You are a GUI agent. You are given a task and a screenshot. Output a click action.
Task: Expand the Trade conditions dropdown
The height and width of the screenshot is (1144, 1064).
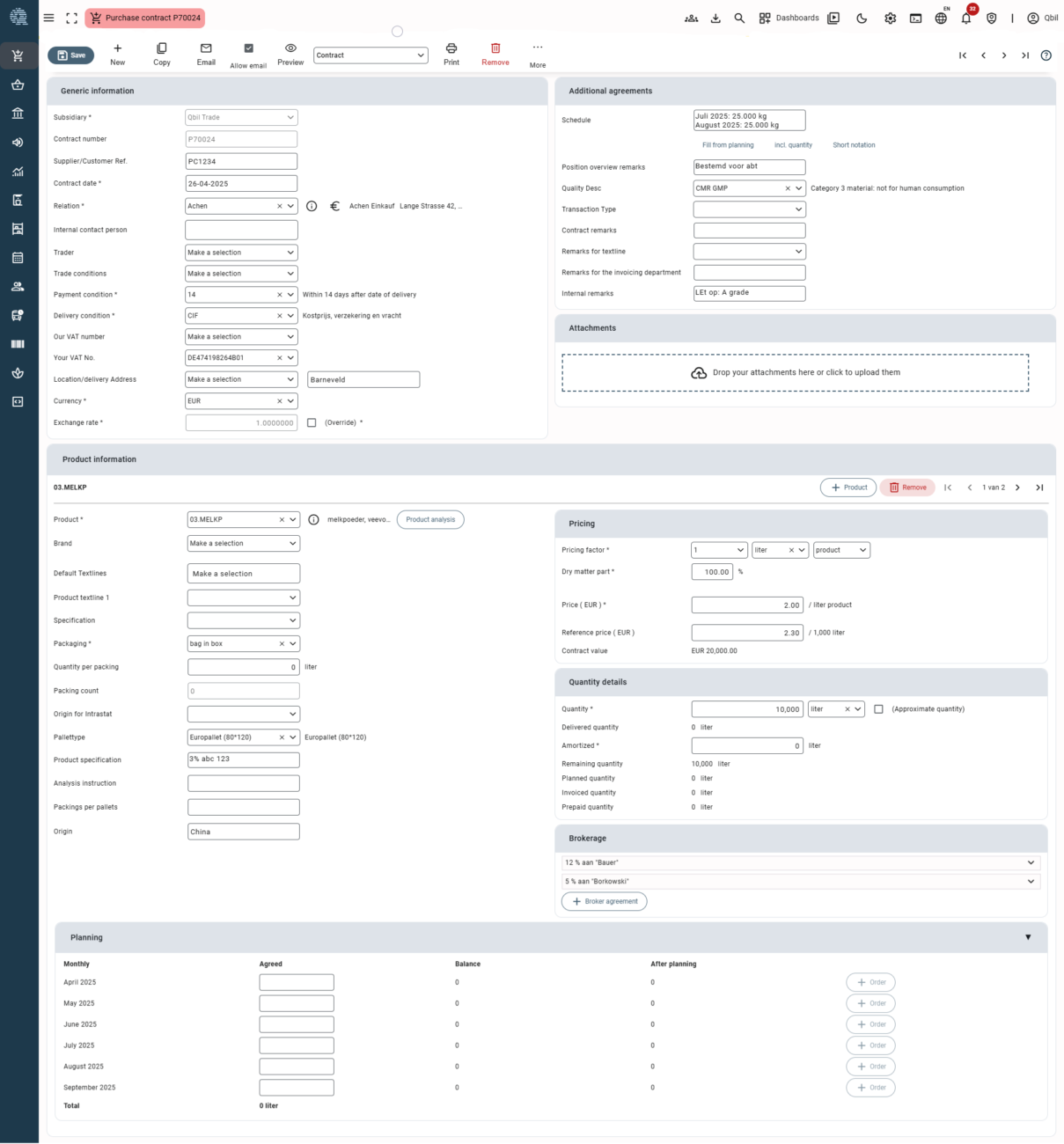tap(241, 274)
